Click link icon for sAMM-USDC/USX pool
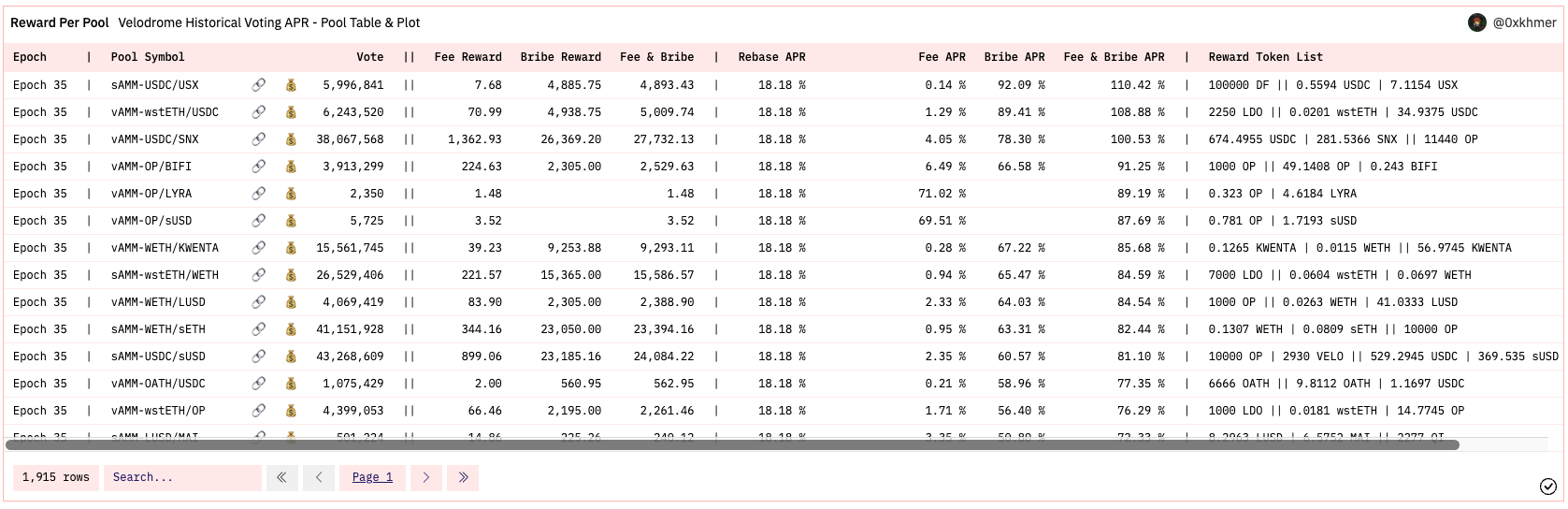Screen dimensions: 1568x509 [259, 85]
